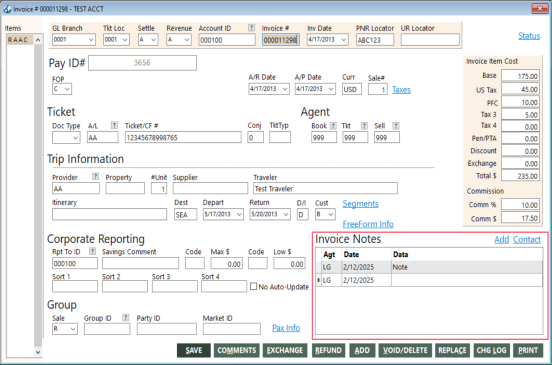Click the Group ID lookup help icon
This screenshot has height=365, width=552.
coord(126,317)
